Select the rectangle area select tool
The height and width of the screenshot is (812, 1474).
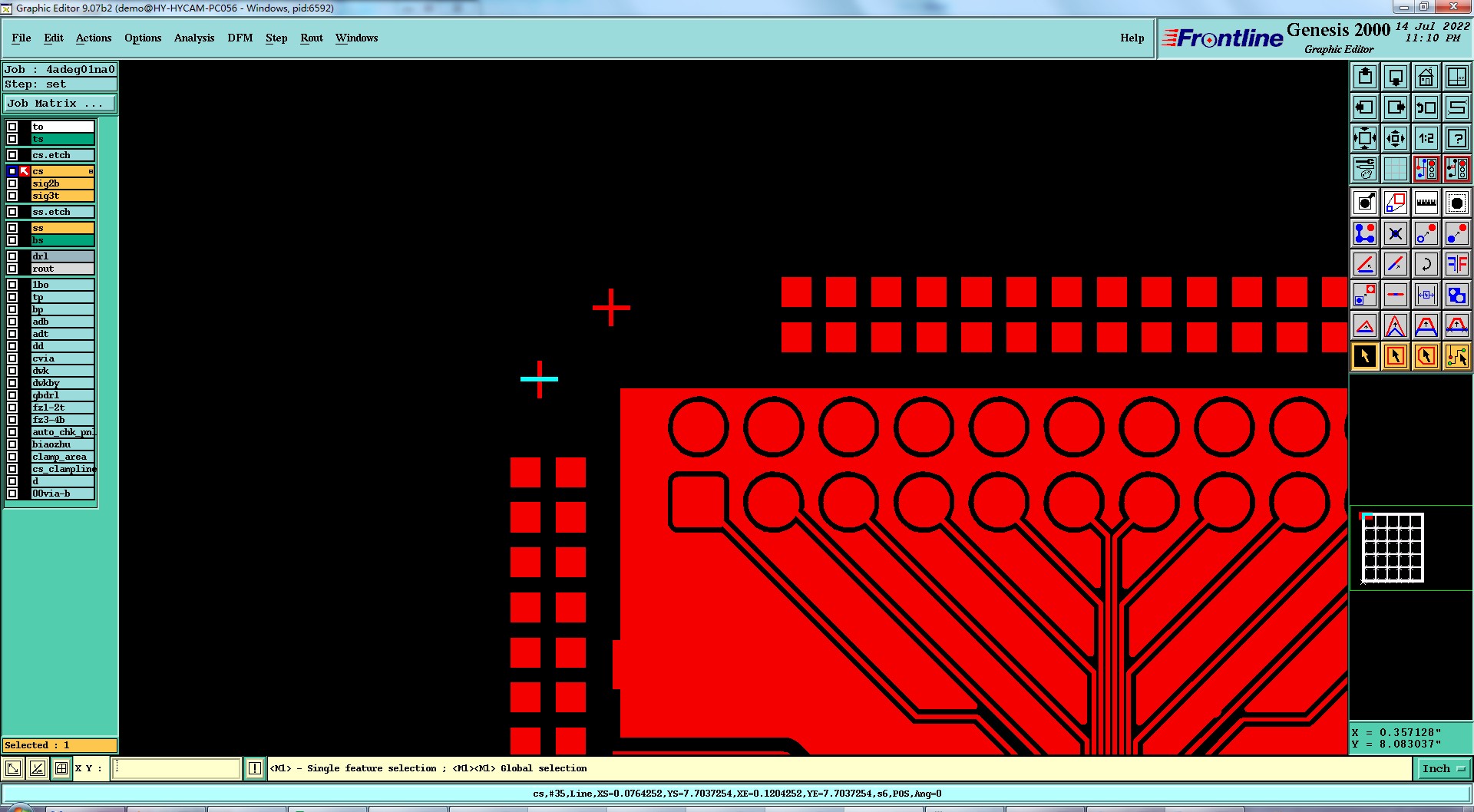[1396, 356]
